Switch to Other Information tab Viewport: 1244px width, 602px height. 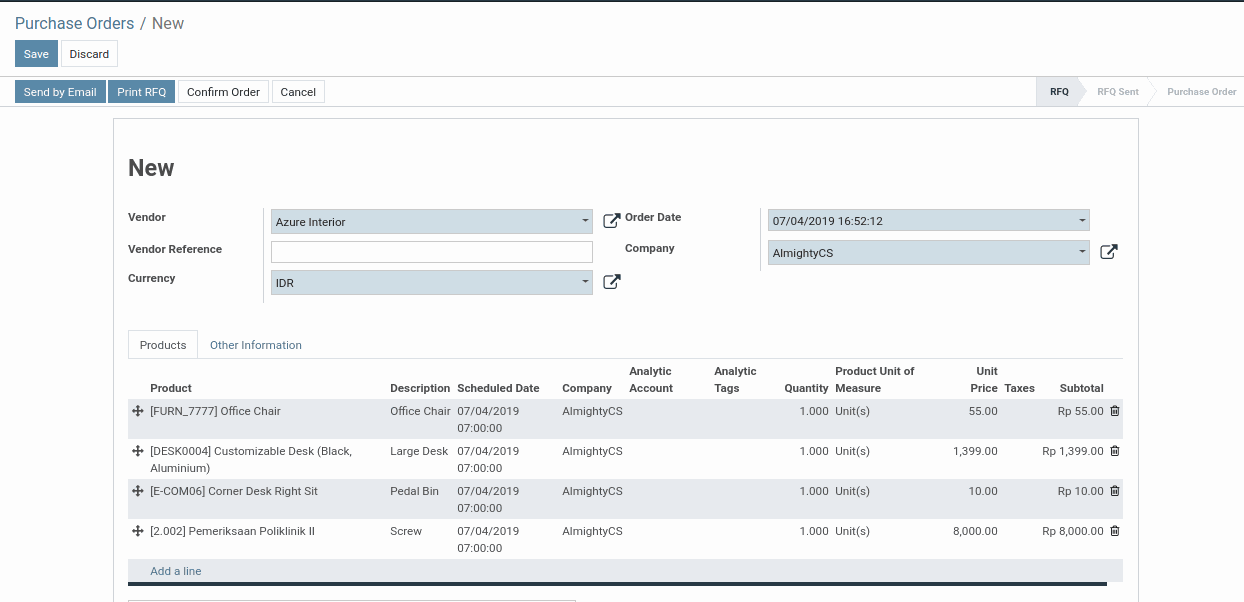pos(256,345)
